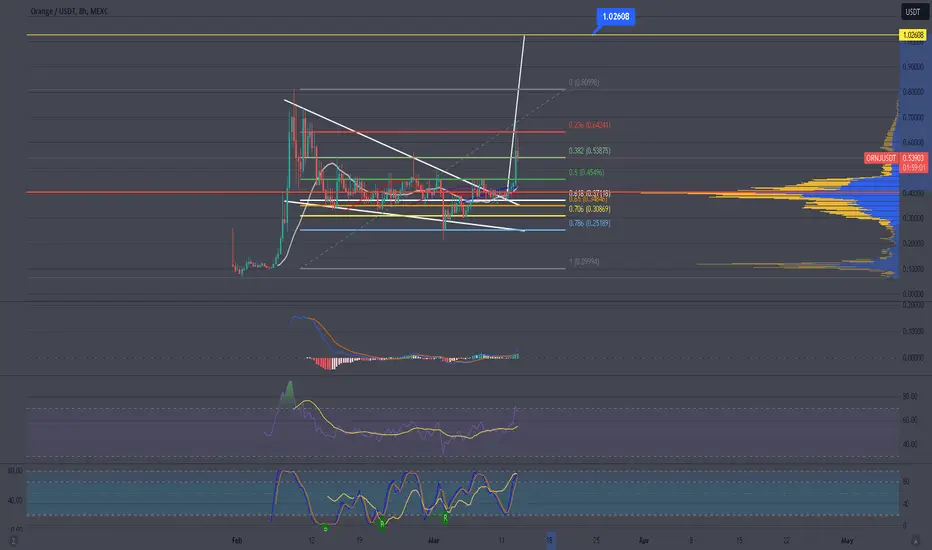
Task: Click the 0.90000 price axis label
Action: pyautogui.click(x=913, y=67)
